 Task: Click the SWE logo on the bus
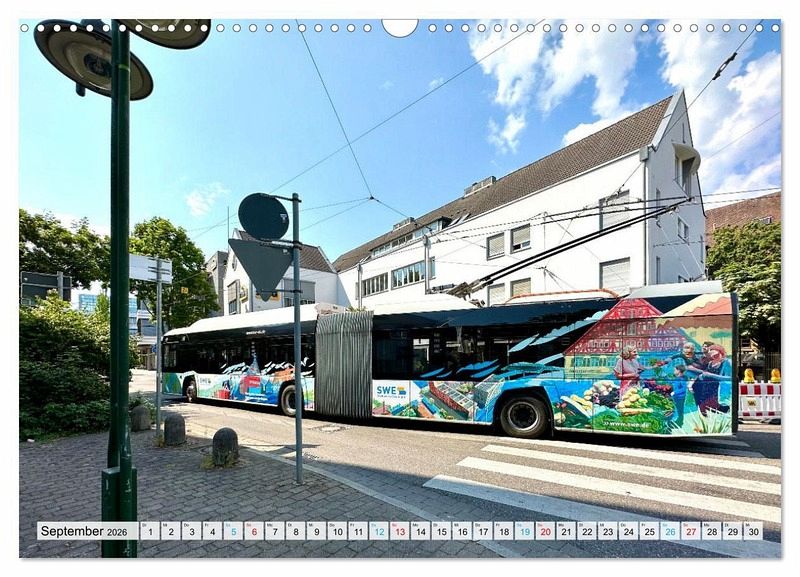click(x=390, y=391)
